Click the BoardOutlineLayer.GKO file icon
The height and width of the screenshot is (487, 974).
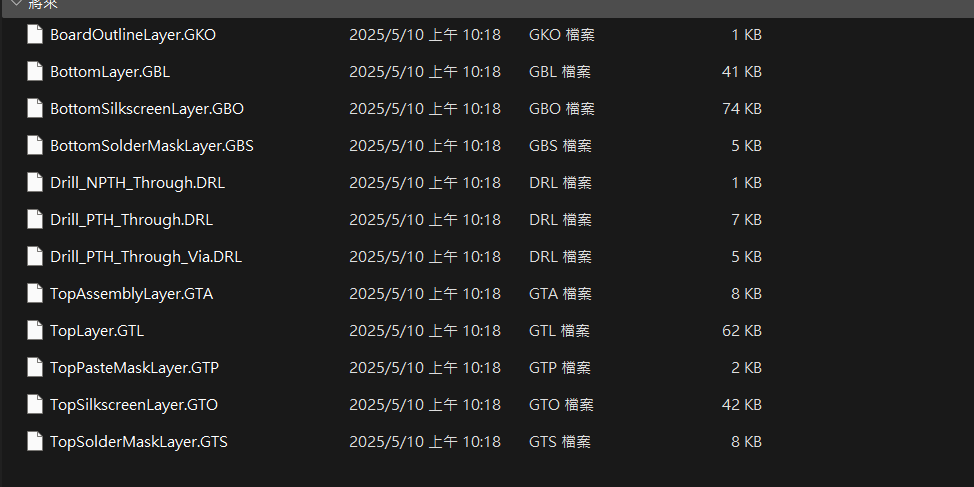point(35,35)
